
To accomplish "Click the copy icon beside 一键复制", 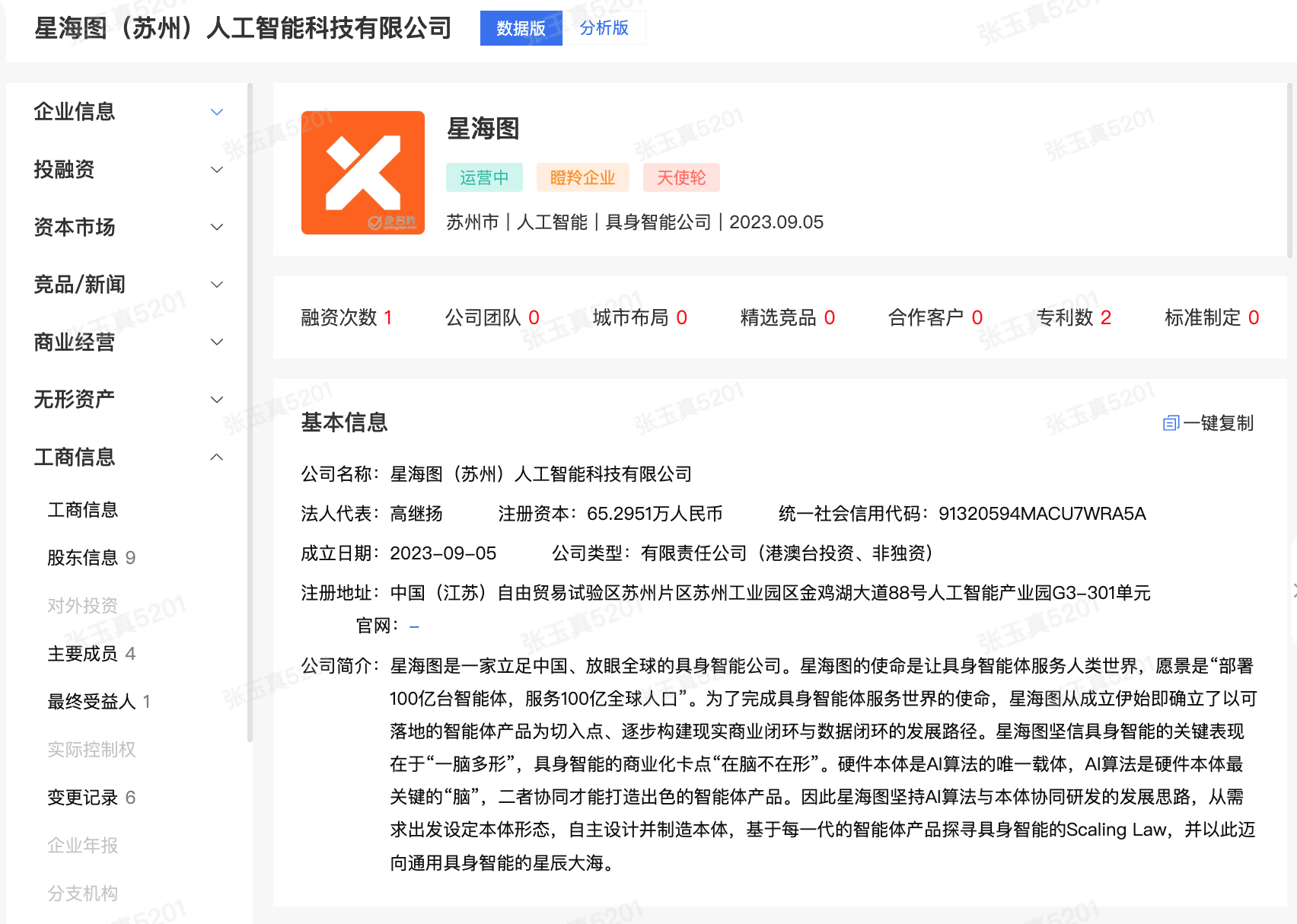I will coord(1171,423).
